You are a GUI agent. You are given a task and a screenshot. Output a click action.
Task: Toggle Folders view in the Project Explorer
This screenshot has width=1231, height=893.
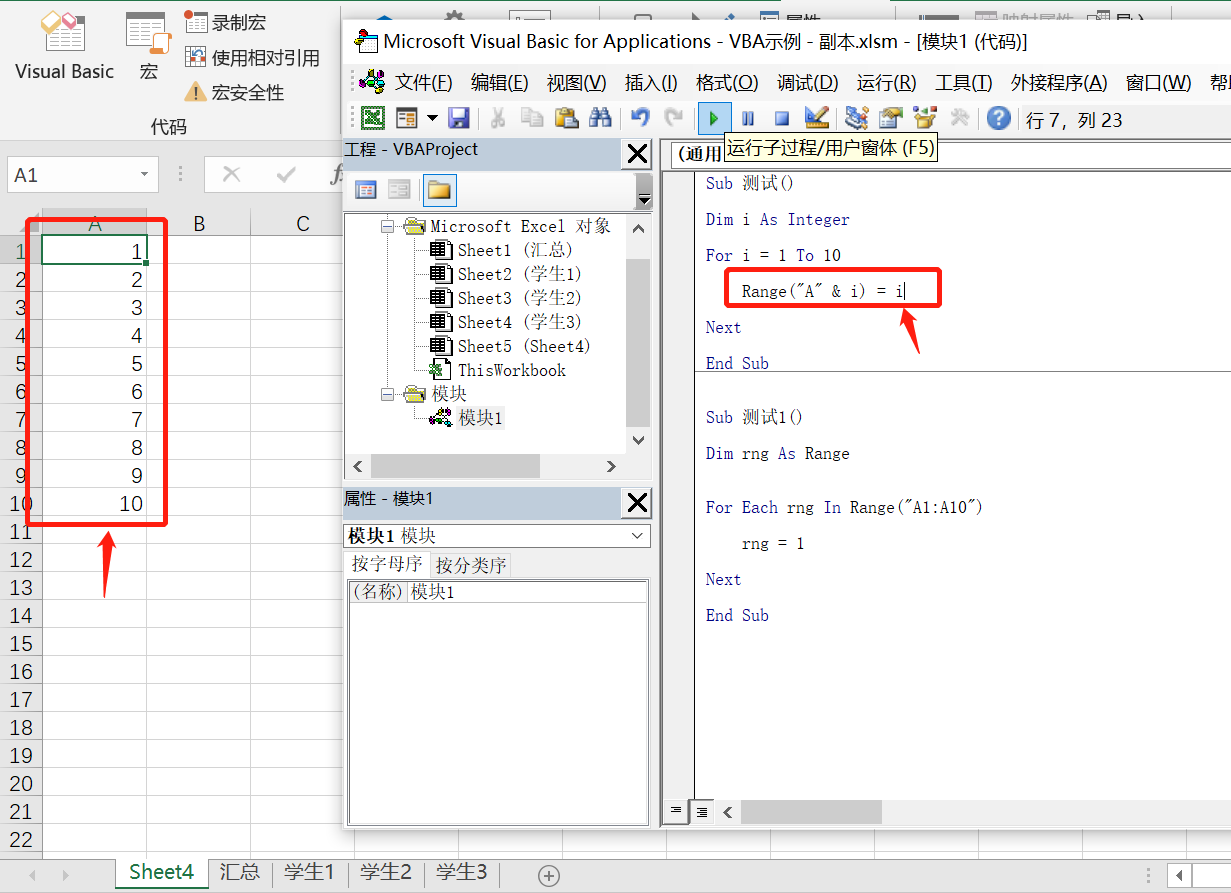point(440,190)
